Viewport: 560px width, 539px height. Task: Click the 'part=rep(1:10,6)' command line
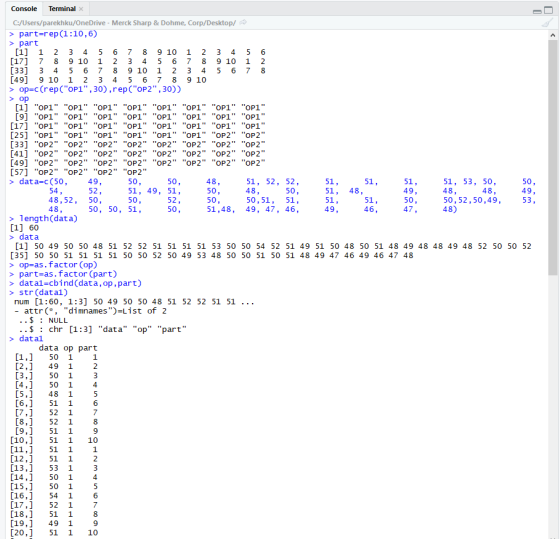[x=54, y=34]
